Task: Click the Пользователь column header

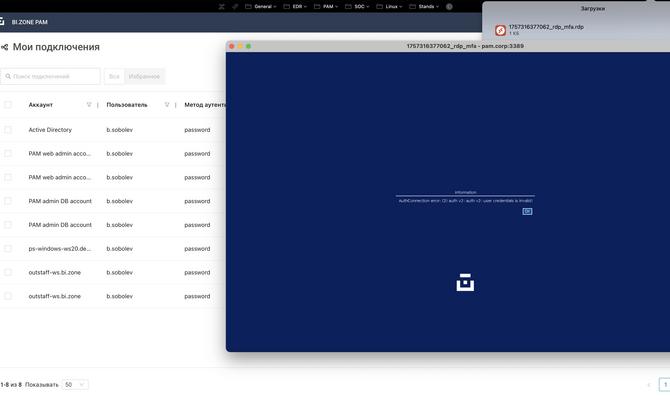Action: click(127, 105)
